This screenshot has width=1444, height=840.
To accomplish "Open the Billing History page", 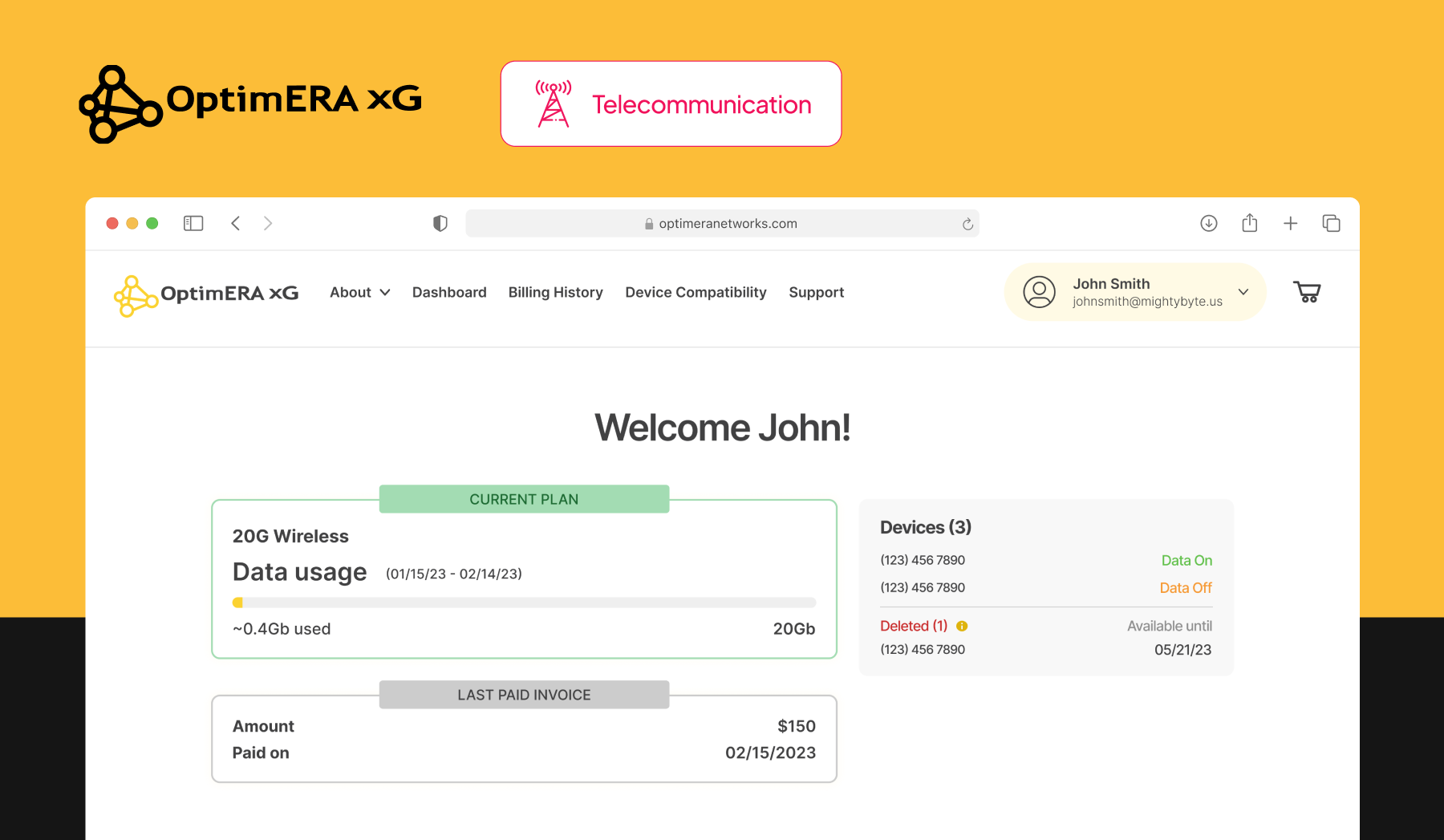I will pyautogui.click(x=555, y=292).
